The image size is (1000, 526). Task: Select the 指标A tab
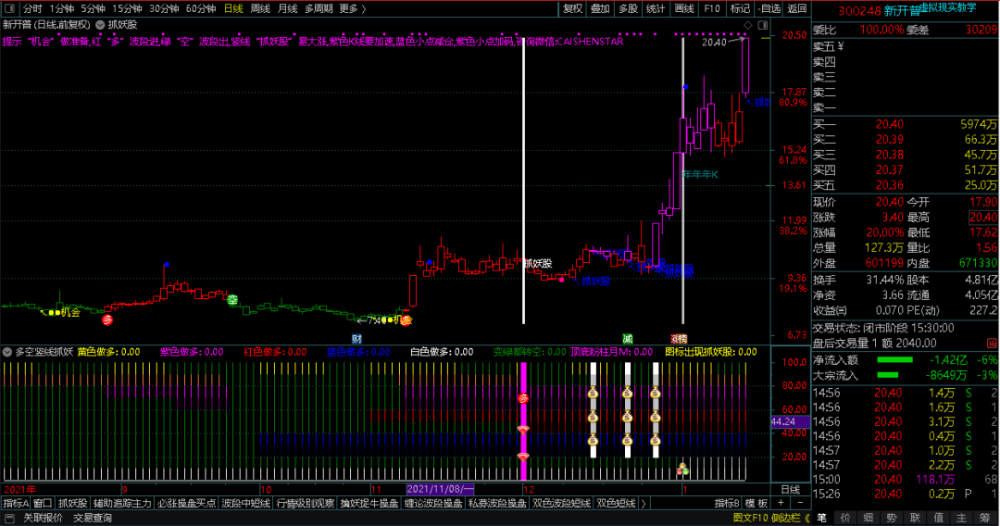tap(15, 503)
